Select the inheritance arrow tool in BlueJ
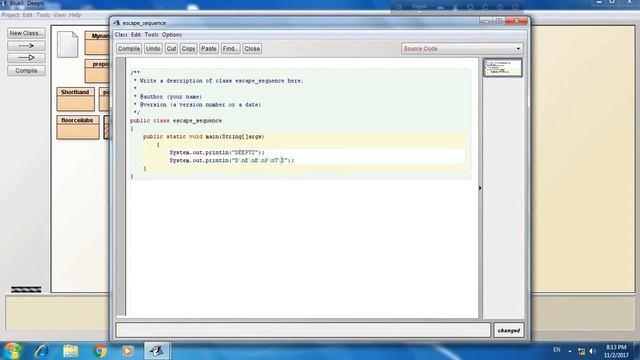This screenshot has height=360, width=640. pos(26,58)
